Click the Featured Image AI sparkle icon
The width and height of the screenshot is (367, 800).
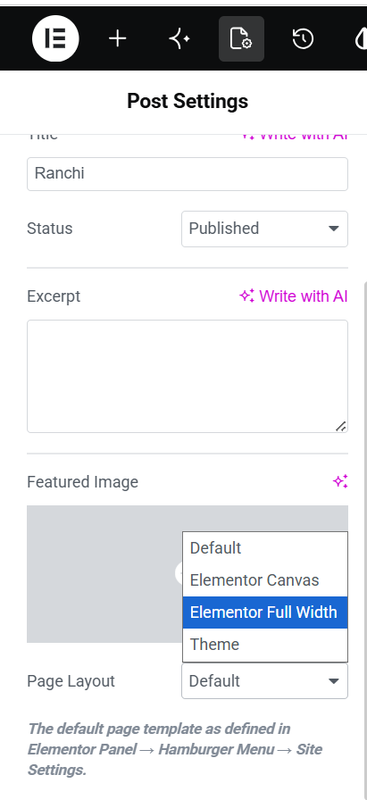tap(340, 481)
